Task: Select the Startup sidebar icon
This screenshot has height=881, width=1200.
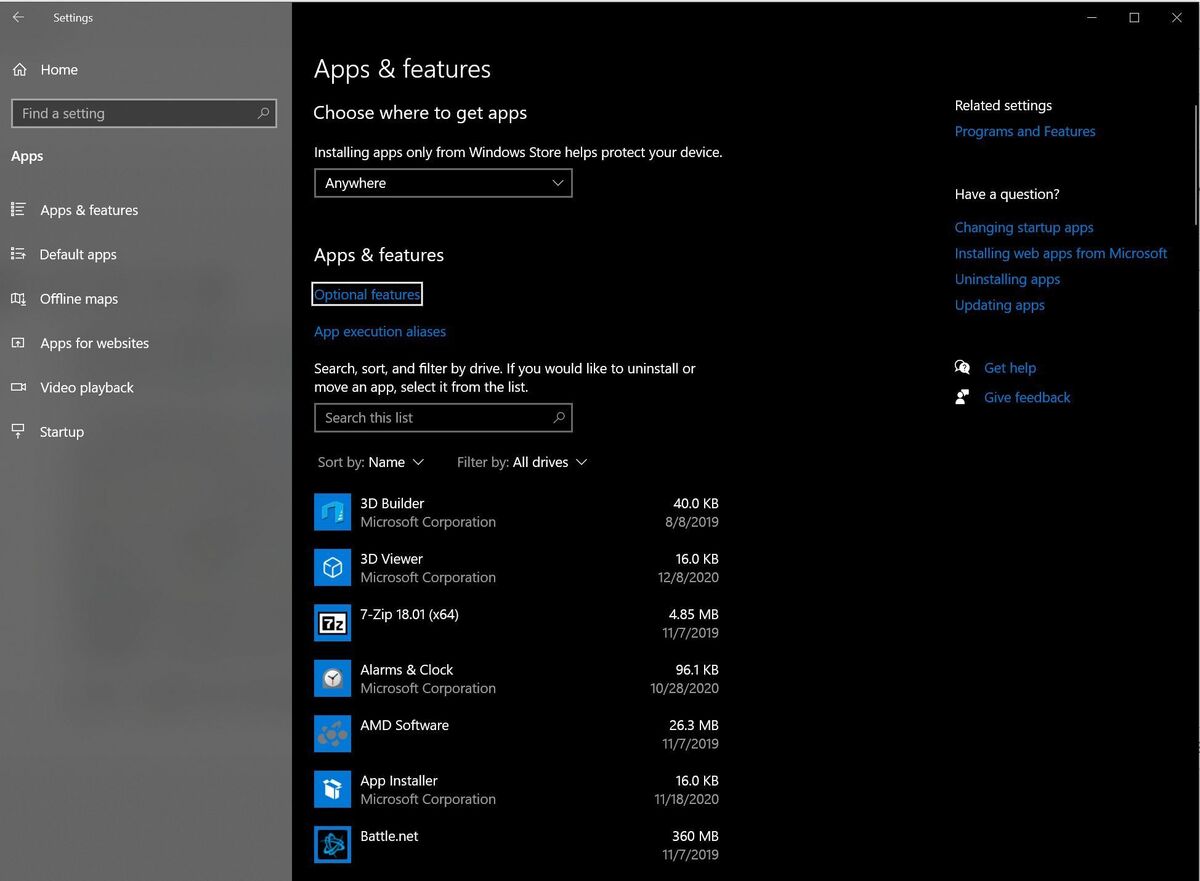Action: click(18, 431)
